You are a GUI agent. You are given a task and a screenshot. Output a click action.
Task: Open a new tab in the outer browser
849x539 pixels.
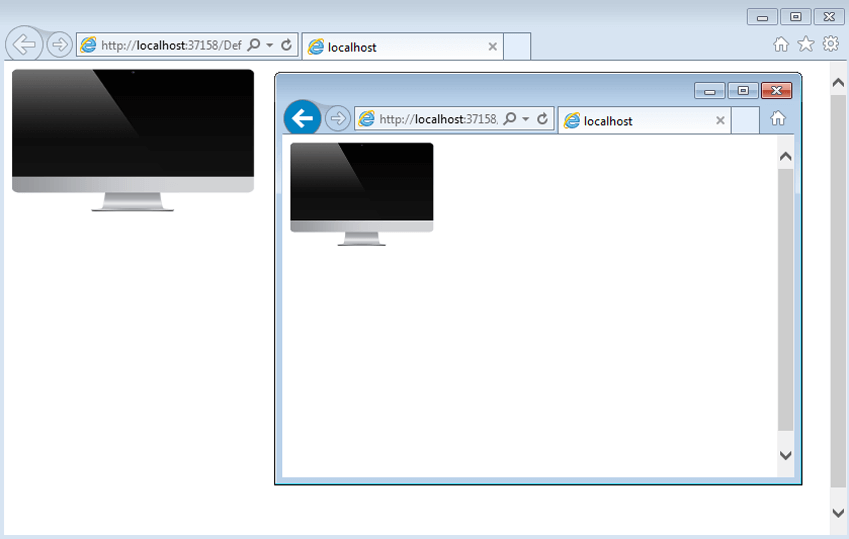pos(516,47)
